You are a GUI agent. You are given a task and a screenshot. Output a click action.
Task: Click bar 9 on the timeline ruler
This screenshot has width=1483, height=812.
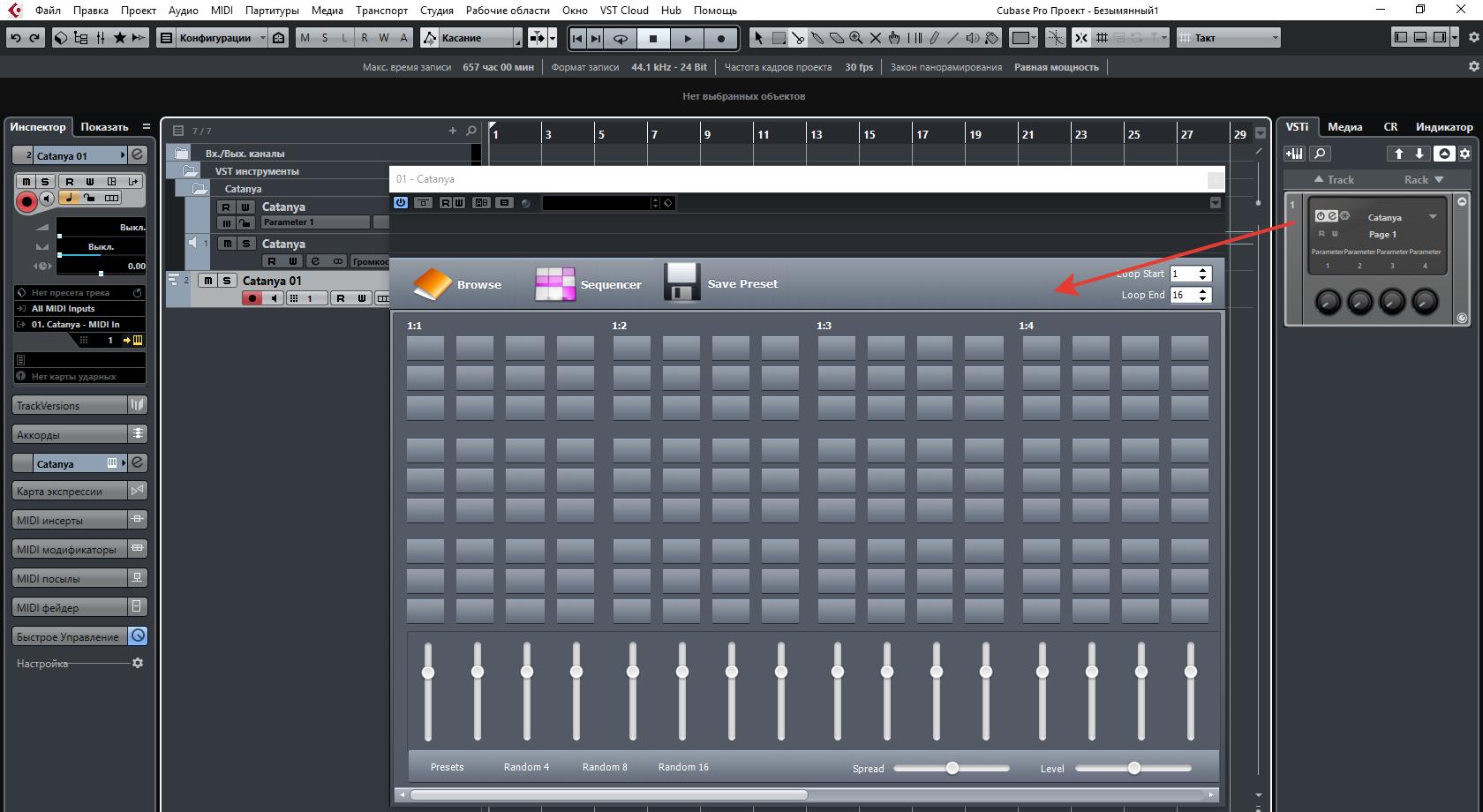click(x=706, y=134)
